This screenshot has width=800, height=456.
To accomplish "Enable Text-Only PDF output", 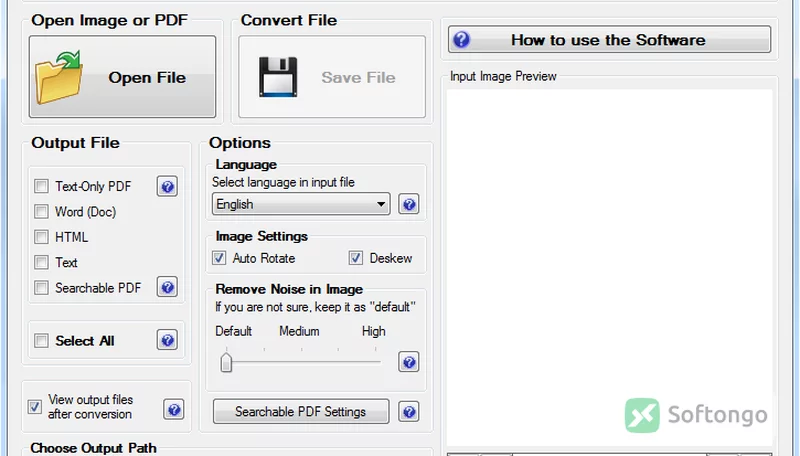I will (x=41, y=186).
